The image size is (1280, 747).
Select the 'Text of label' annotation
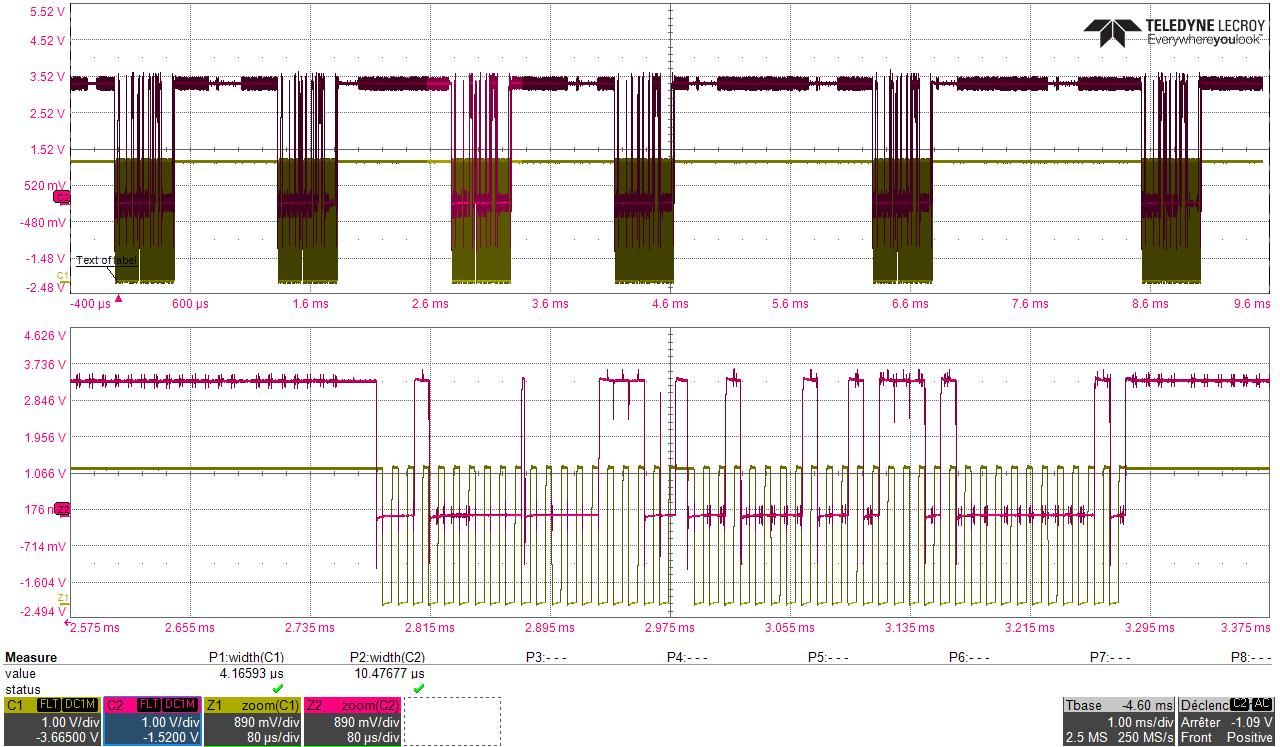[106, 261]
